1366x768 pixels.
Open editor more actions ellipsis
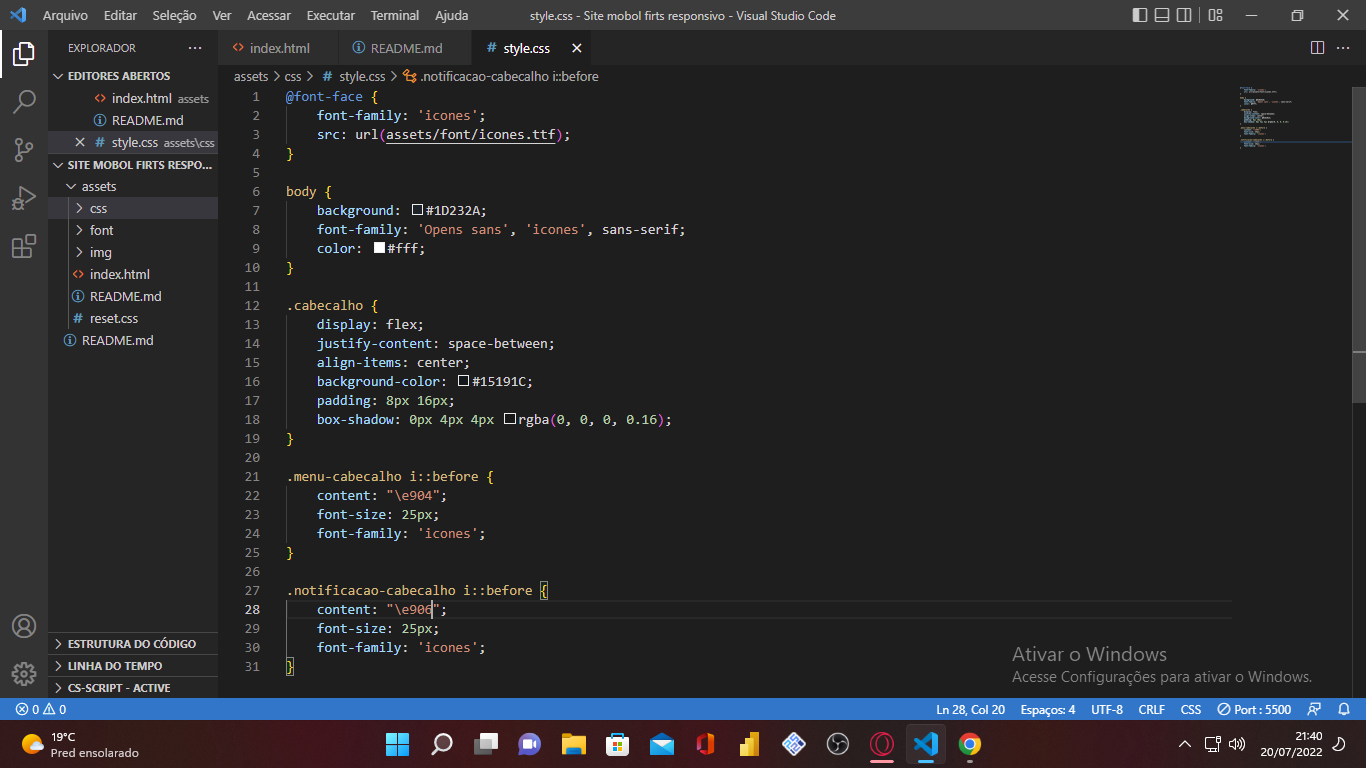coord(1345,48)
